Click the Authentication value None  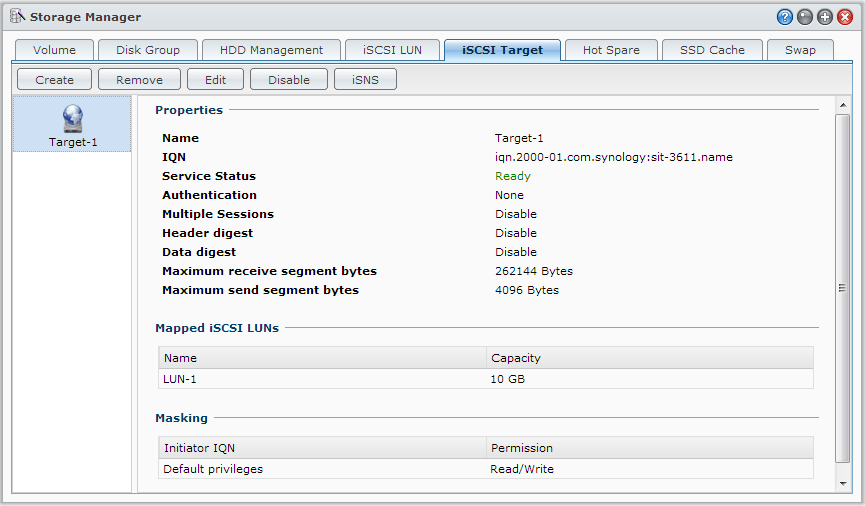[509, 195]
